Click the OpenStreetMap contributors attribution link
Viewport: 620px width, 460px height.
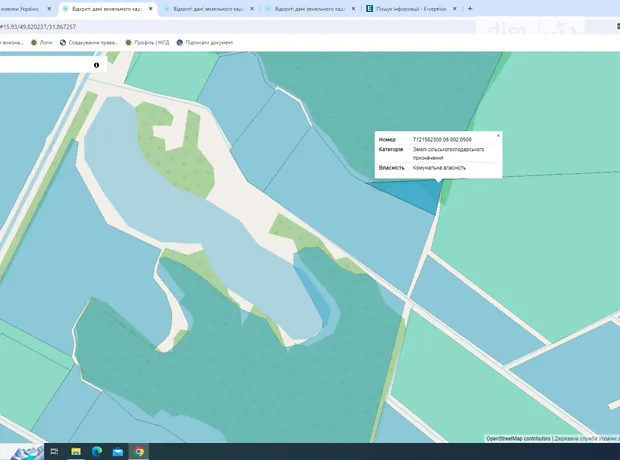(518, 438)
